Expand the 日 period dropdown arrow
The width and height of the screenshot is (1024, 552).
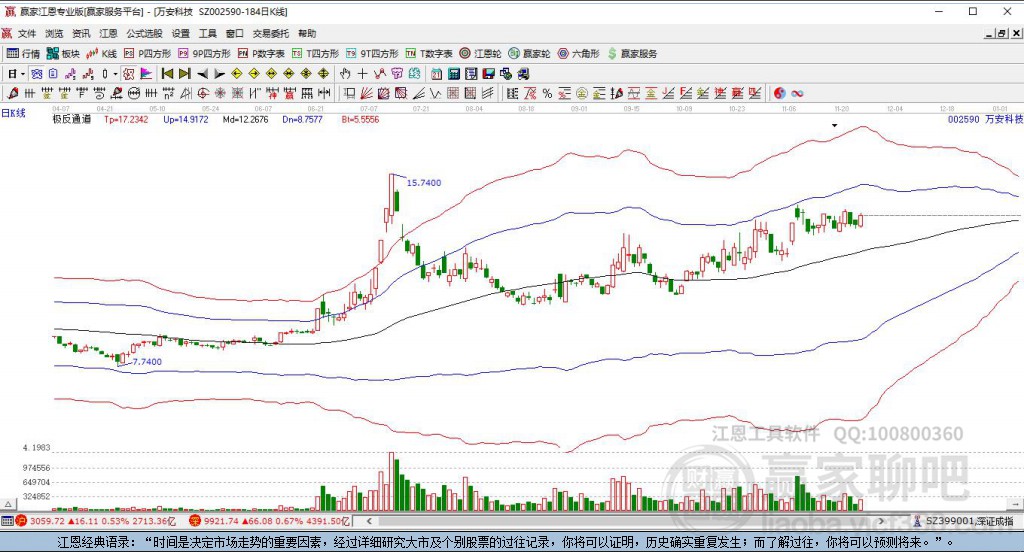22,74
